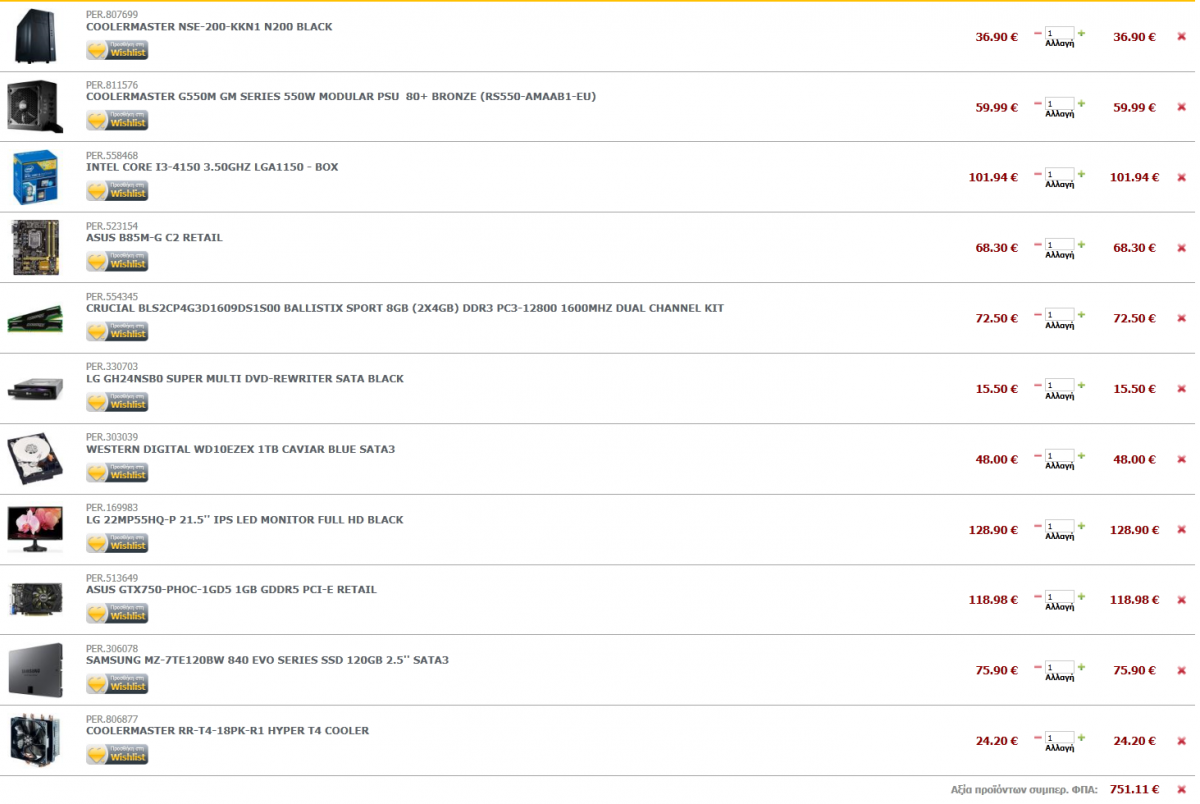Decrease quantity of Hyper T4 cooler

click(1038, 737)
